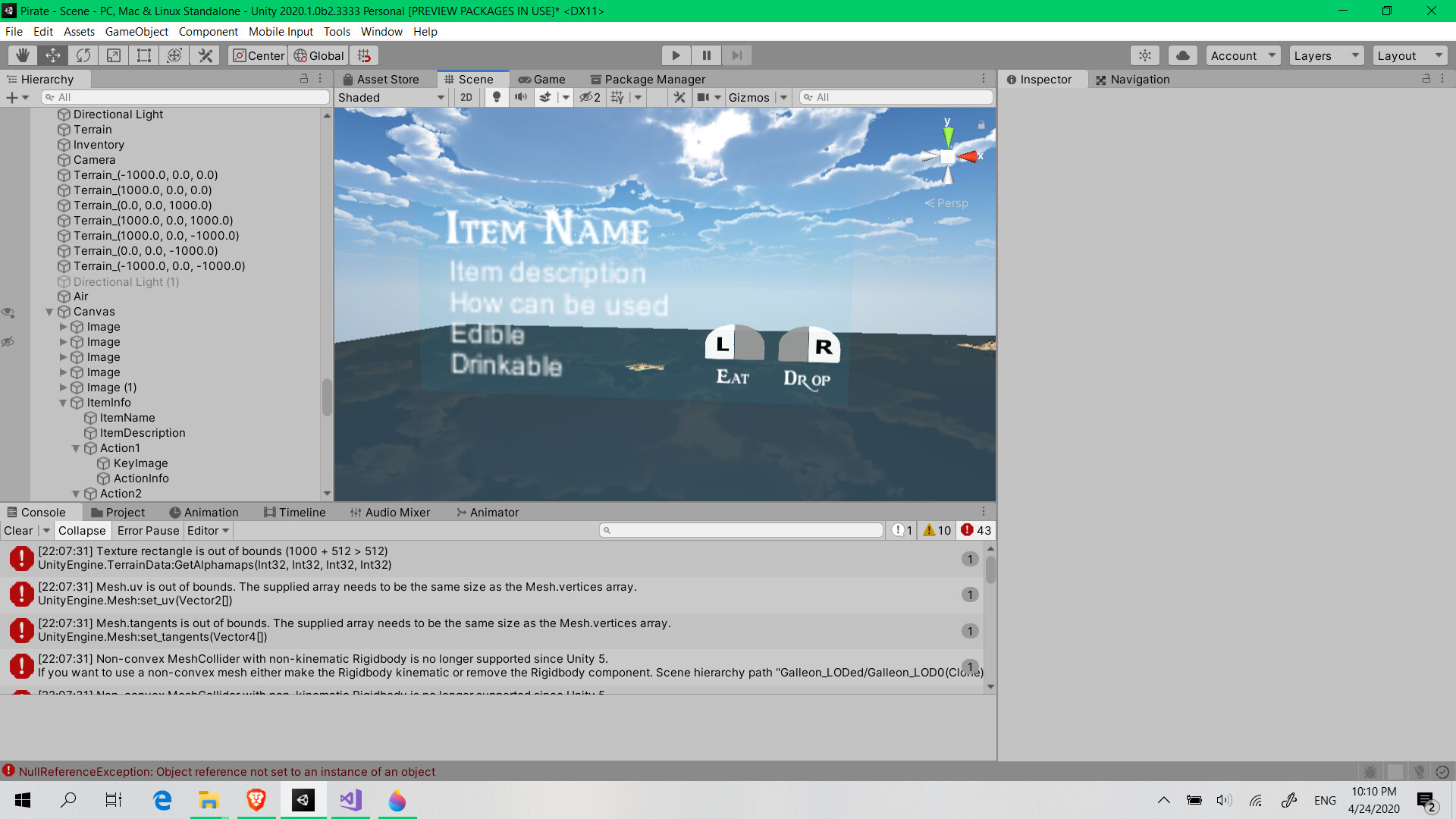Open the GameObject menu
Screen dimensions: 1456x819
[136, 32]
